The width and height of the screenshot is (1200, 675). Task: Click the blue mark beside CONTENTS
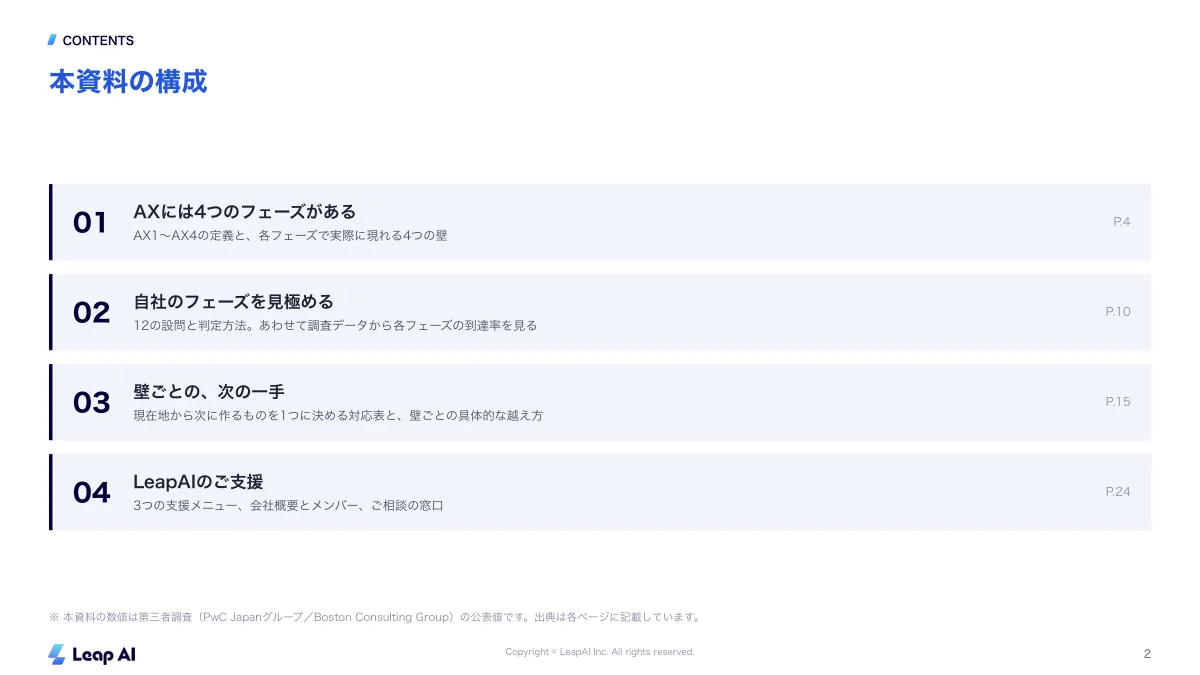(52, 40)
